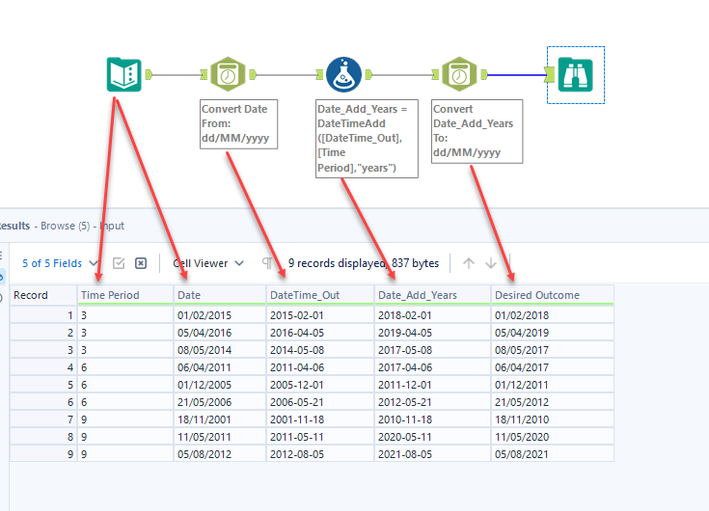709x511 pixels.
Task: Select DateTime_Out cell 2011-04-06
Action: tap(320, 367)
